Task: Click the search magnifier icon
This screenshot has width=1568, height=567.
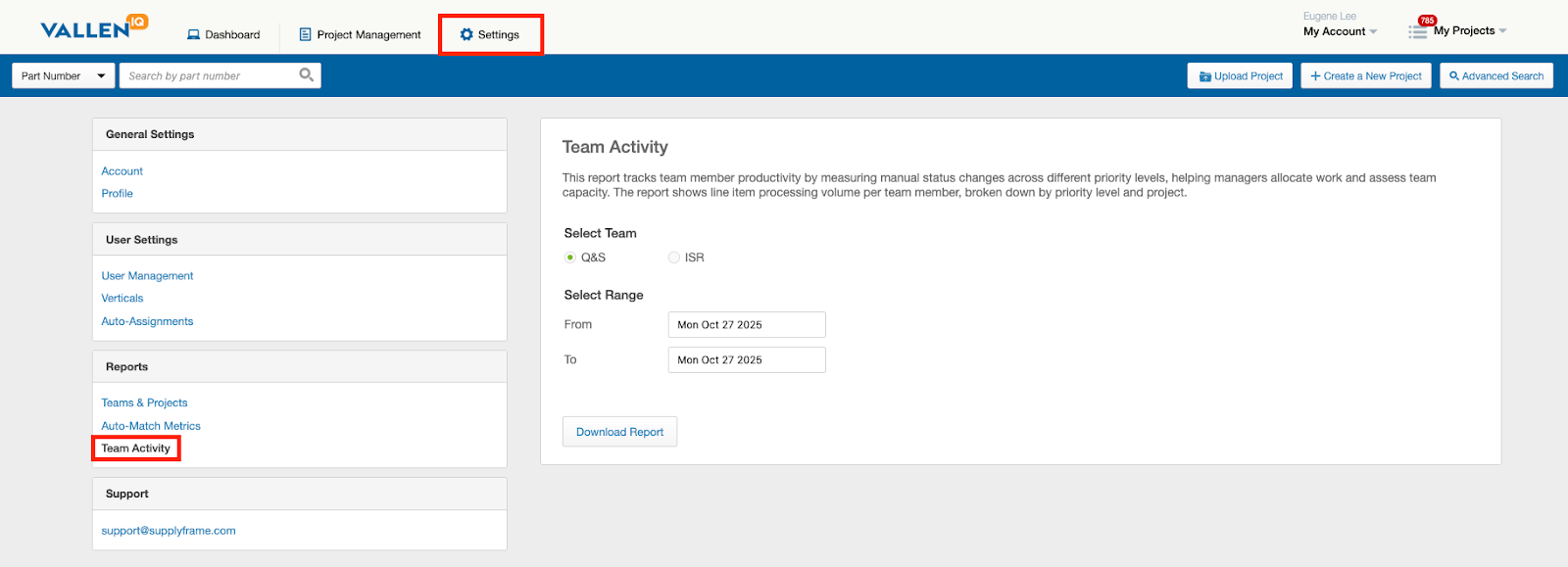Action: point(306,75)
